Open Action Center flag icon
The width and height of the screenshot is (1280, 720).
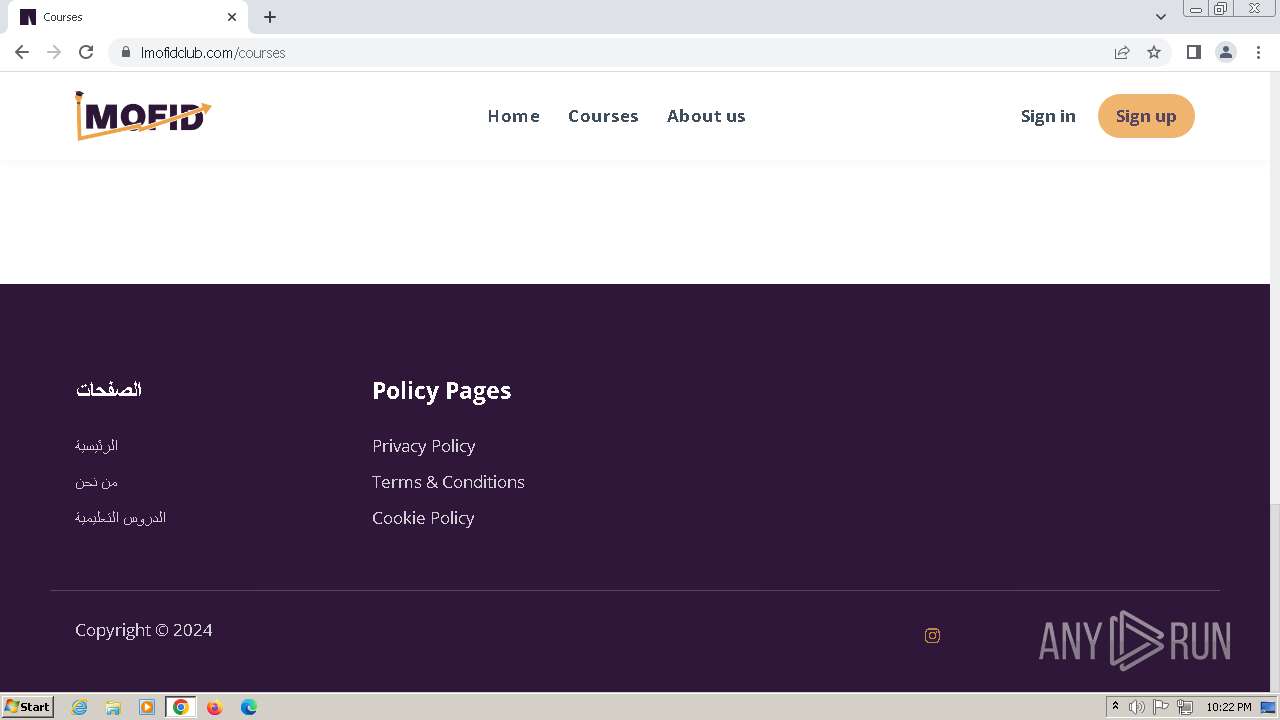tap(1161, 707)
